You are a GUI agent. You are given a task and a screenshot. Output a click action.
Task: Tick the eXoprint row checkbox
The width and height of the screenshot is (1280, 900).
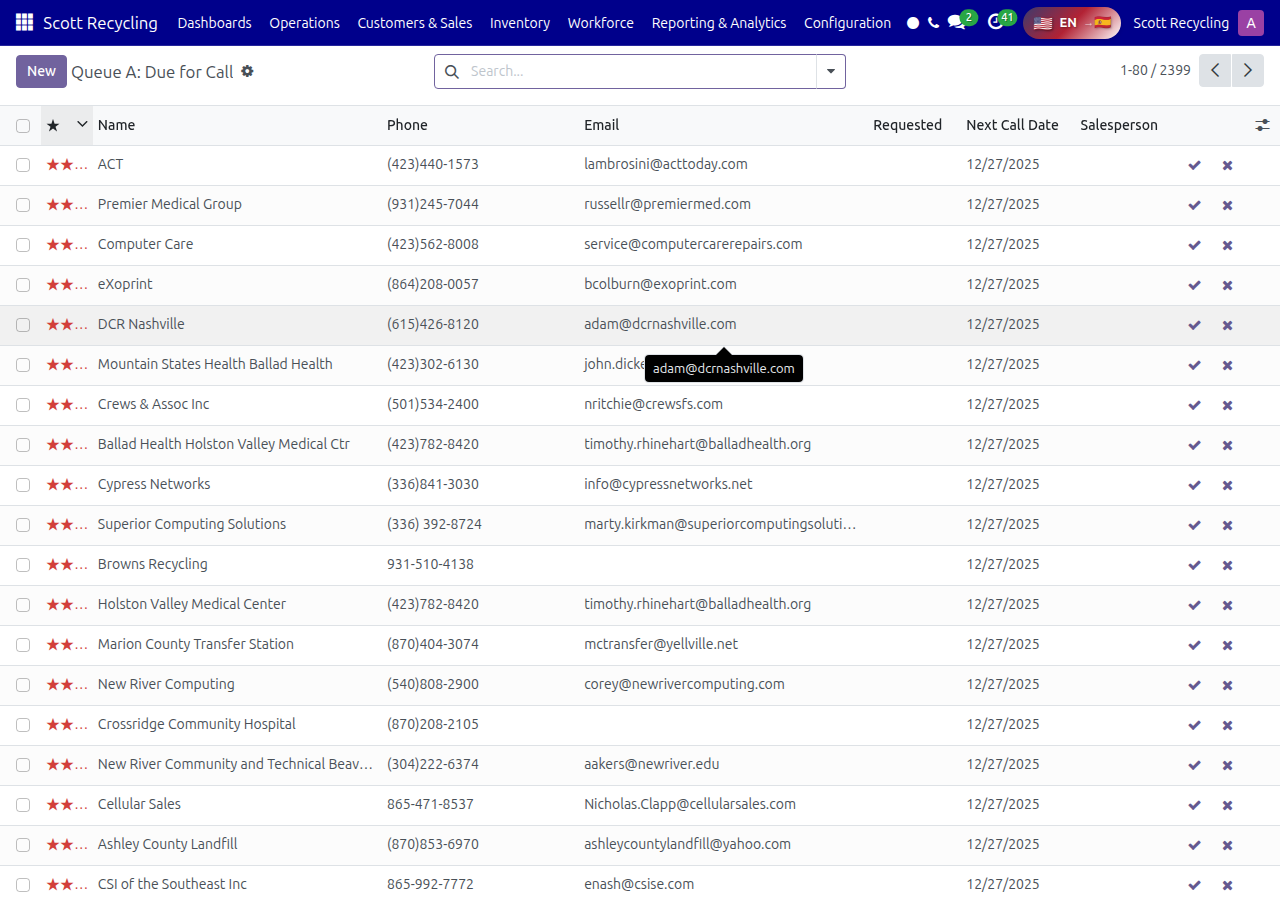[23, 285]
